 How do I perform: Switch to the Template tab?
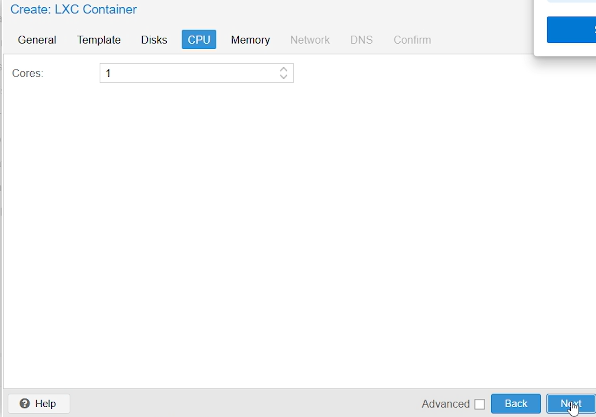(x=99, y=40)
